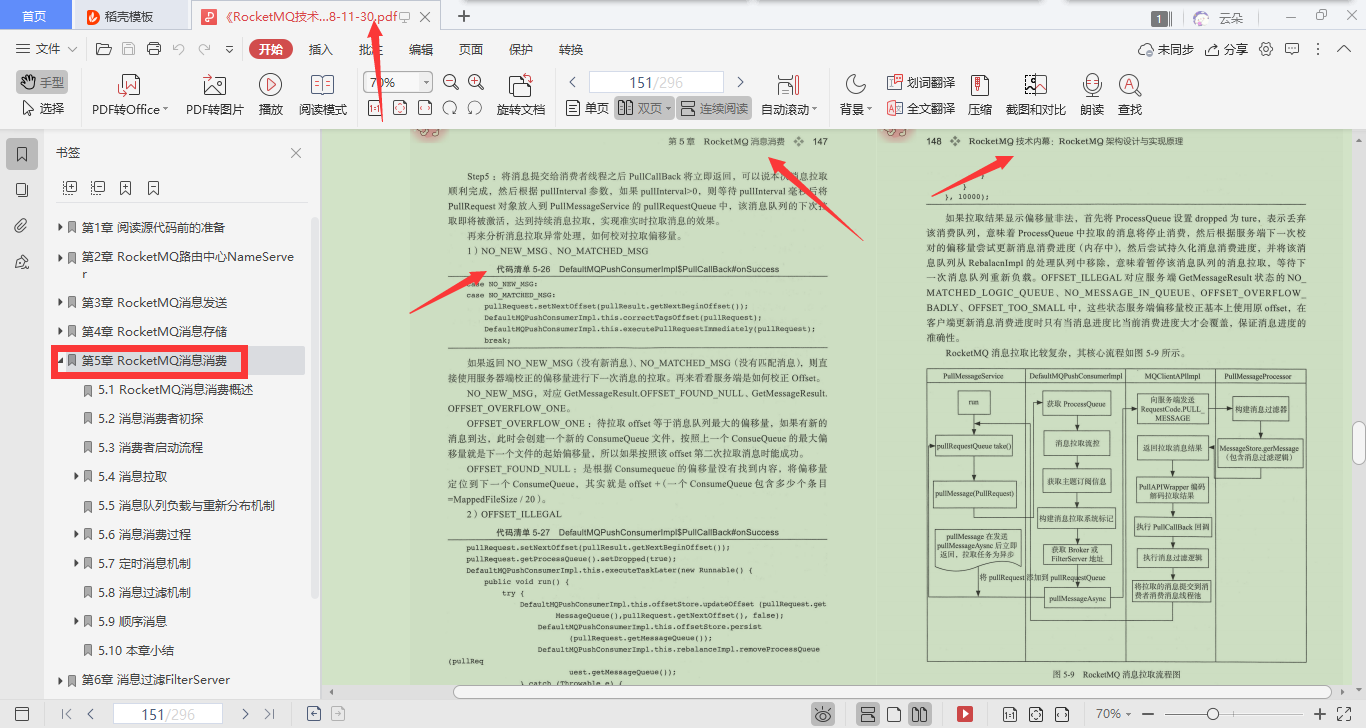The height and width of the screenshot is (728, 1366).
Task: Toggle 选择 selection tool
Action: pos(42,108)
